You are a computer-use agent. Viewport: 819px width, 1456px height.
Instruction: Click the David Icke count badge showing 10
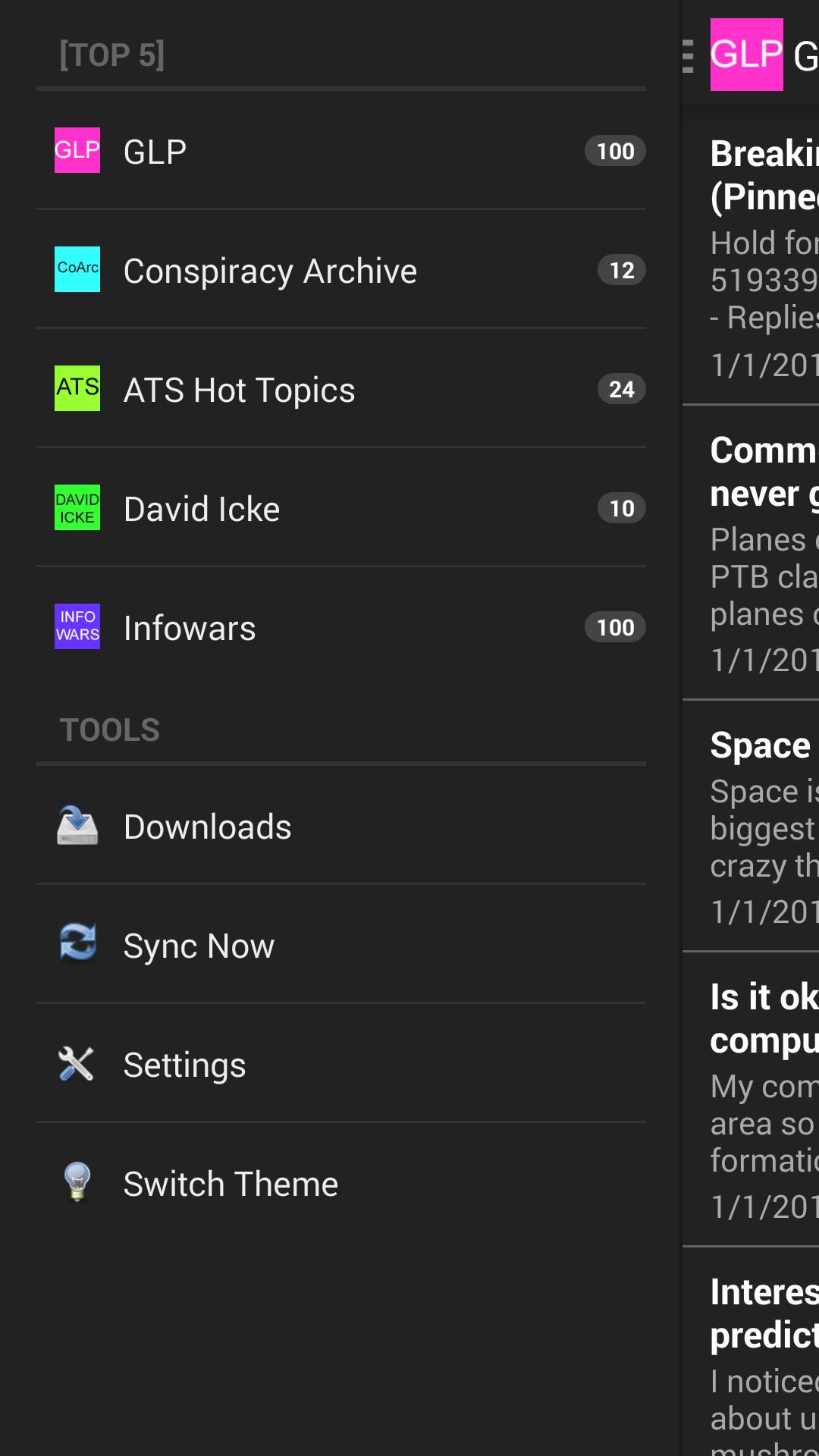[621, 508]
